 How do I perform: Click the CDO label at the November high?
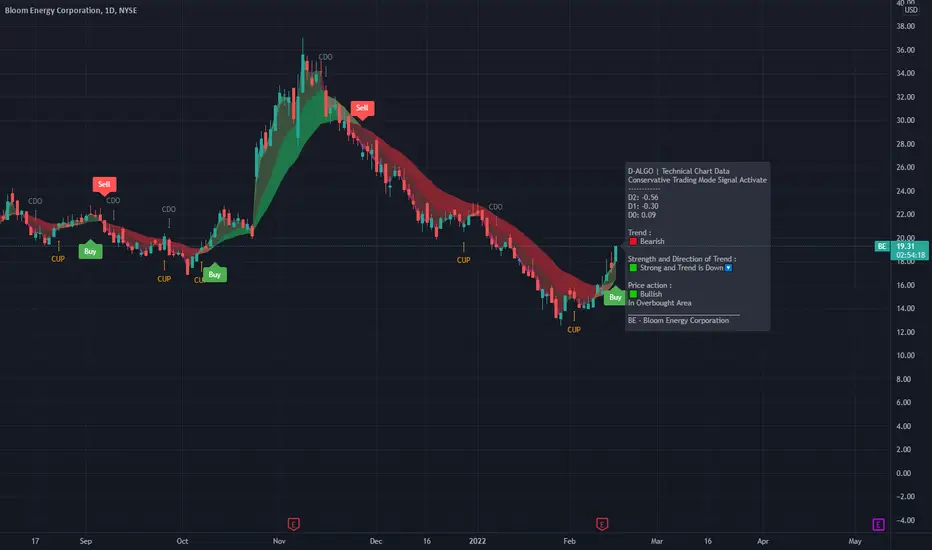pyautogui.click(x=325, y=57)
